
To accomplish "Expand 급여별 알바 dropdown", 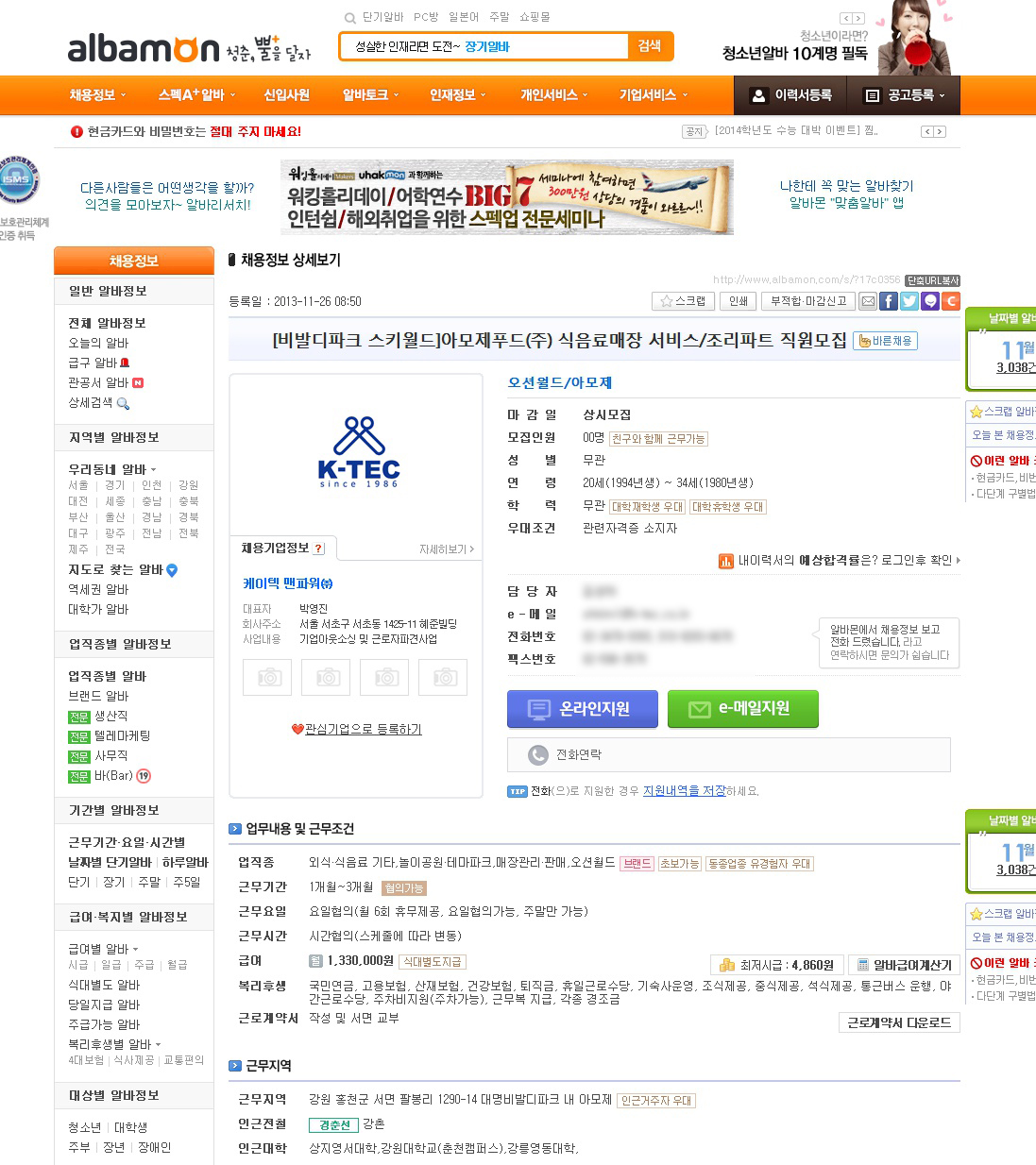I will [x=103, y=949].
